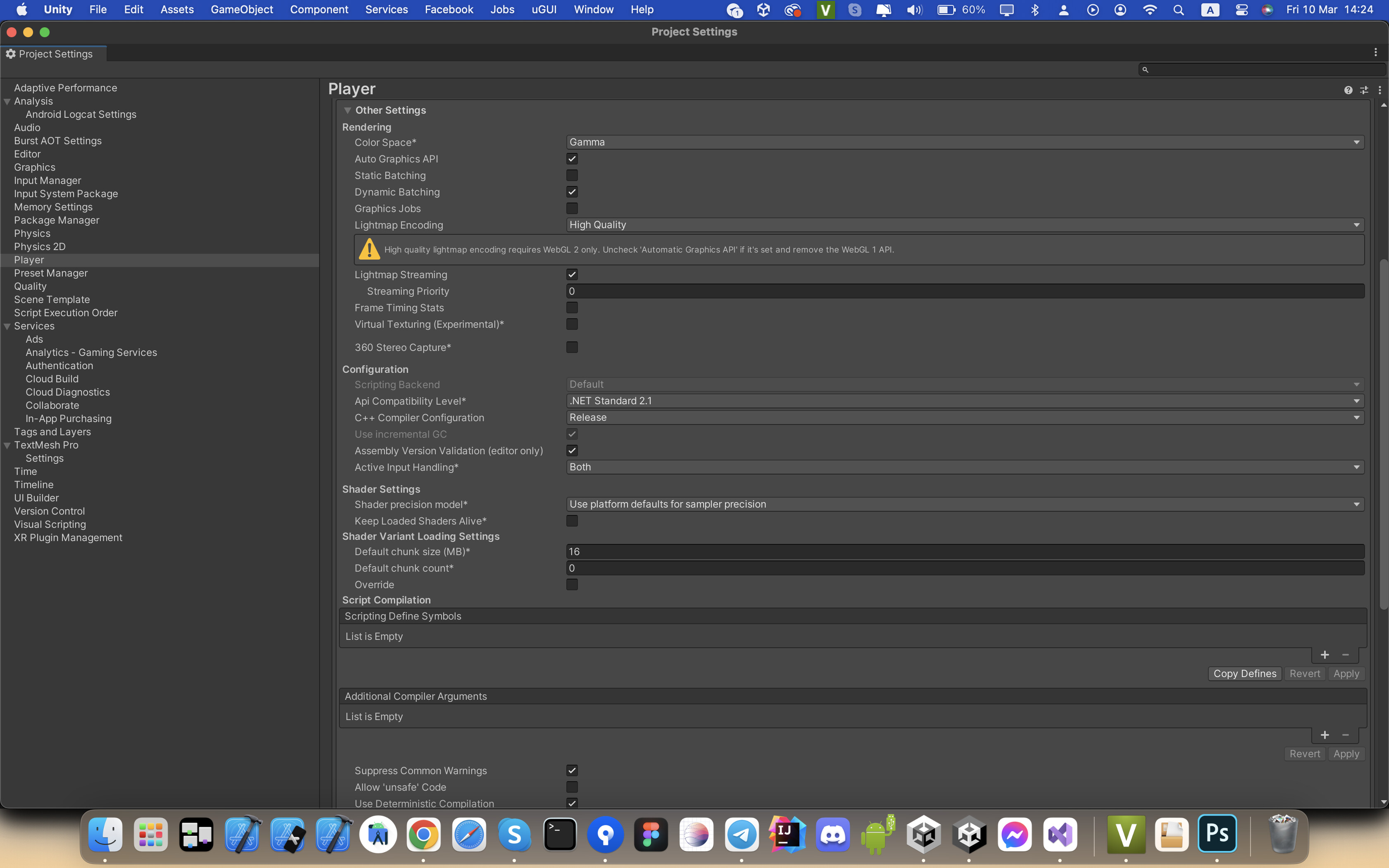This screenshot has width=1389, height=868.
Task: Click the plus icon under Scripting Define Symbols
Action: tap(1325, 655)
